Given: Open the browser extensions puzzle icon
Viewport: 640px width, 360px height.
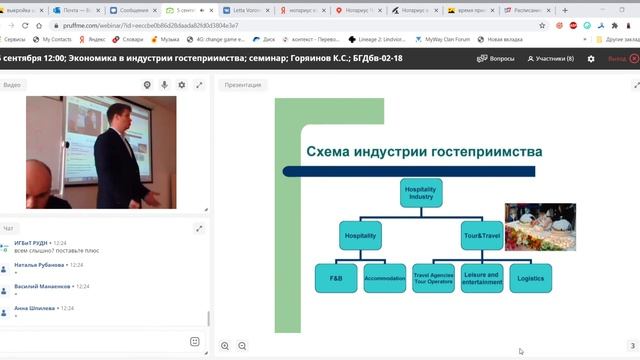Looking at the screenshot, I should pyautogui.click(x=615, y=25).
